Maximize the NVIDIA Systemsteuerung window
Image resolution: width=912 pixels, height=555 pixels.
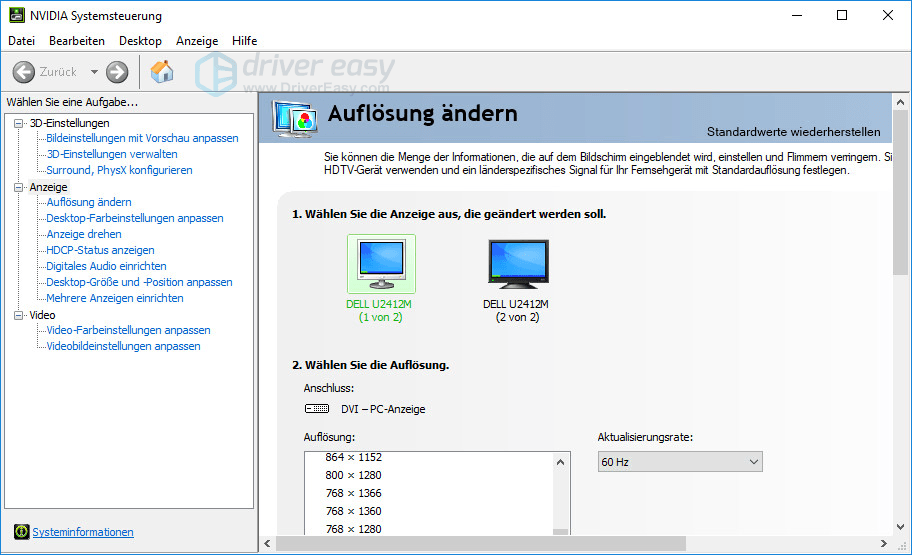click(x=842, y=16)
